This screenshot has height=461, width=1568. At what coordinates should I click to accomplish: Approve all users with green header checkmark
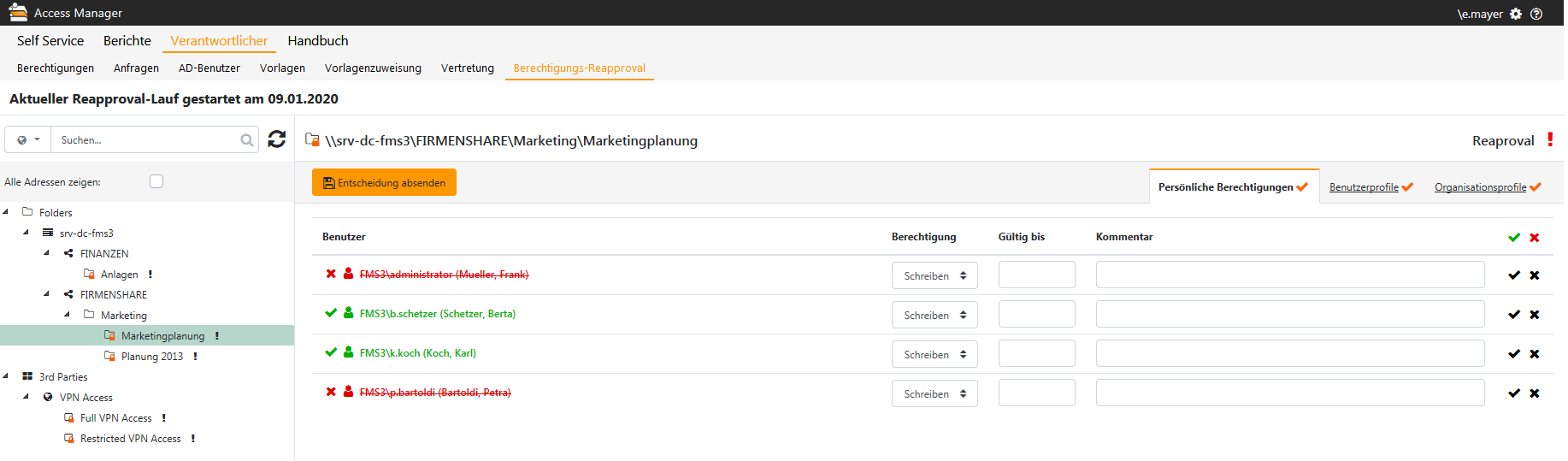point(1514,238)
